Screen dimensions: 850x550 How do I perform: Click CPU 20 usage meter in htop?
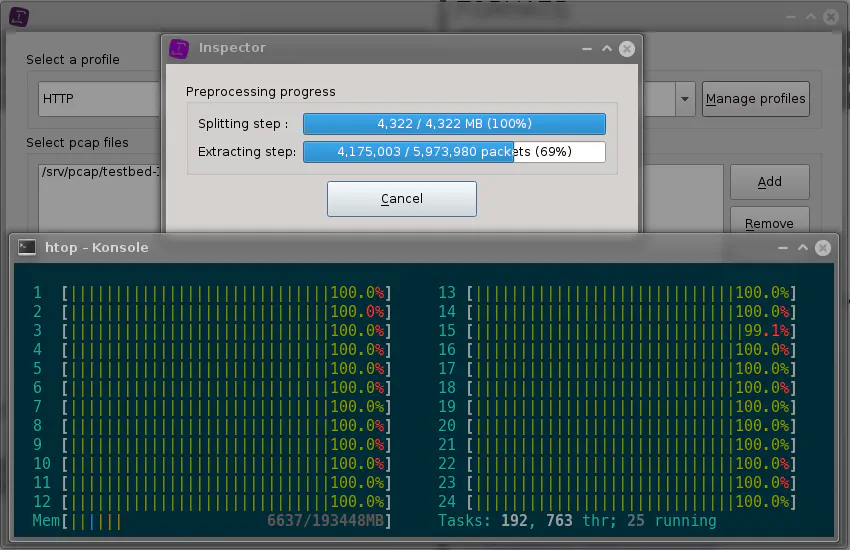[x=618, y=425]
